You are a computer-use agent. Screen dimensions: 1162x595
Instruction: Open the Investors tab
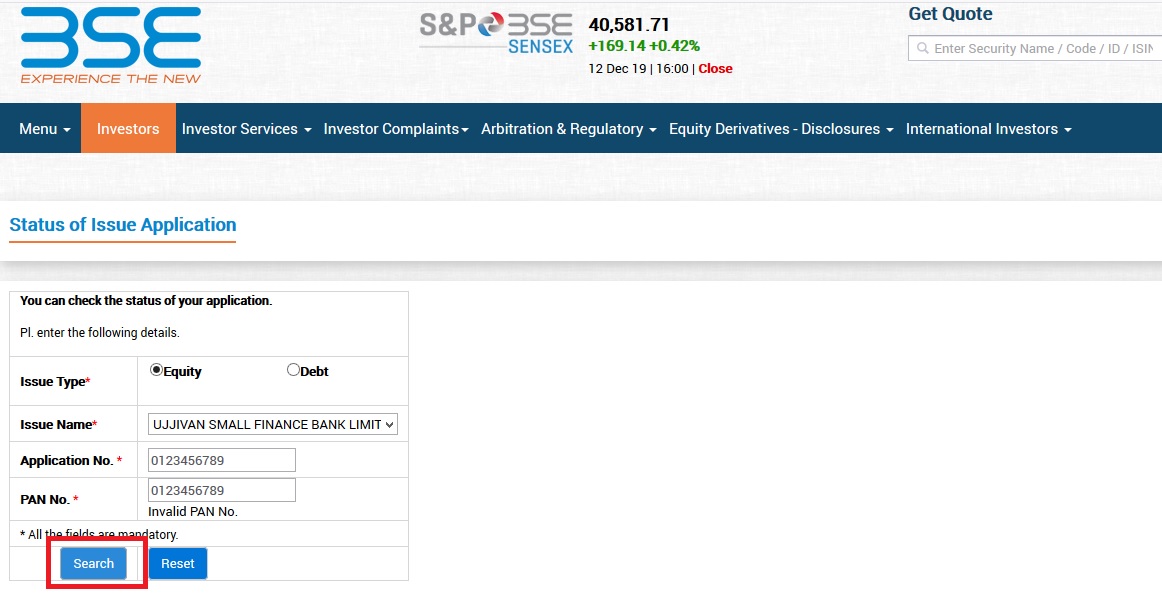pos(128,129)
